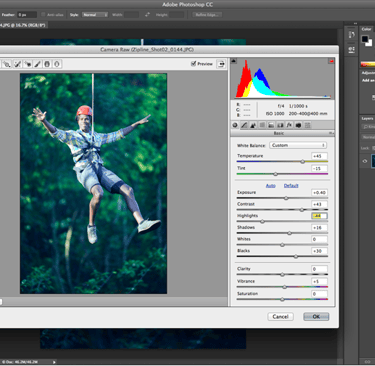
Task: Click the Exposure value field
Action: (x=319, y=193)
